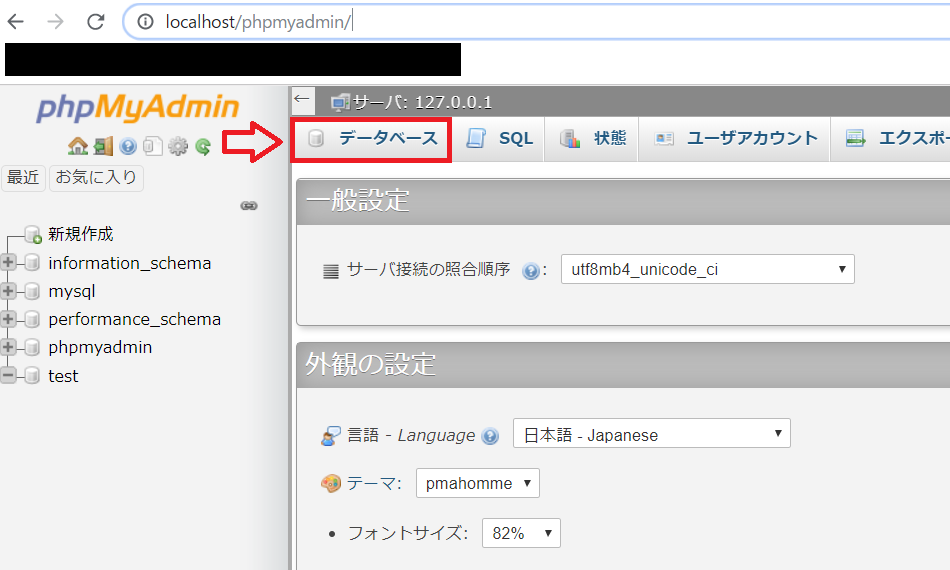Image resolution: width=950 pixels, height=570 pixels.
Task: Click the phpMyAdmin home icon
Action: (x=78, y=146)
